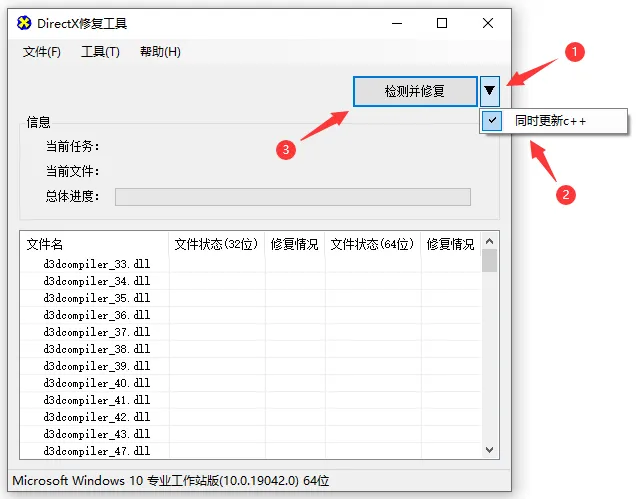Click 修复情况 header after 64位 column
This screenshot has width=639, height=499.
point(451,244)
